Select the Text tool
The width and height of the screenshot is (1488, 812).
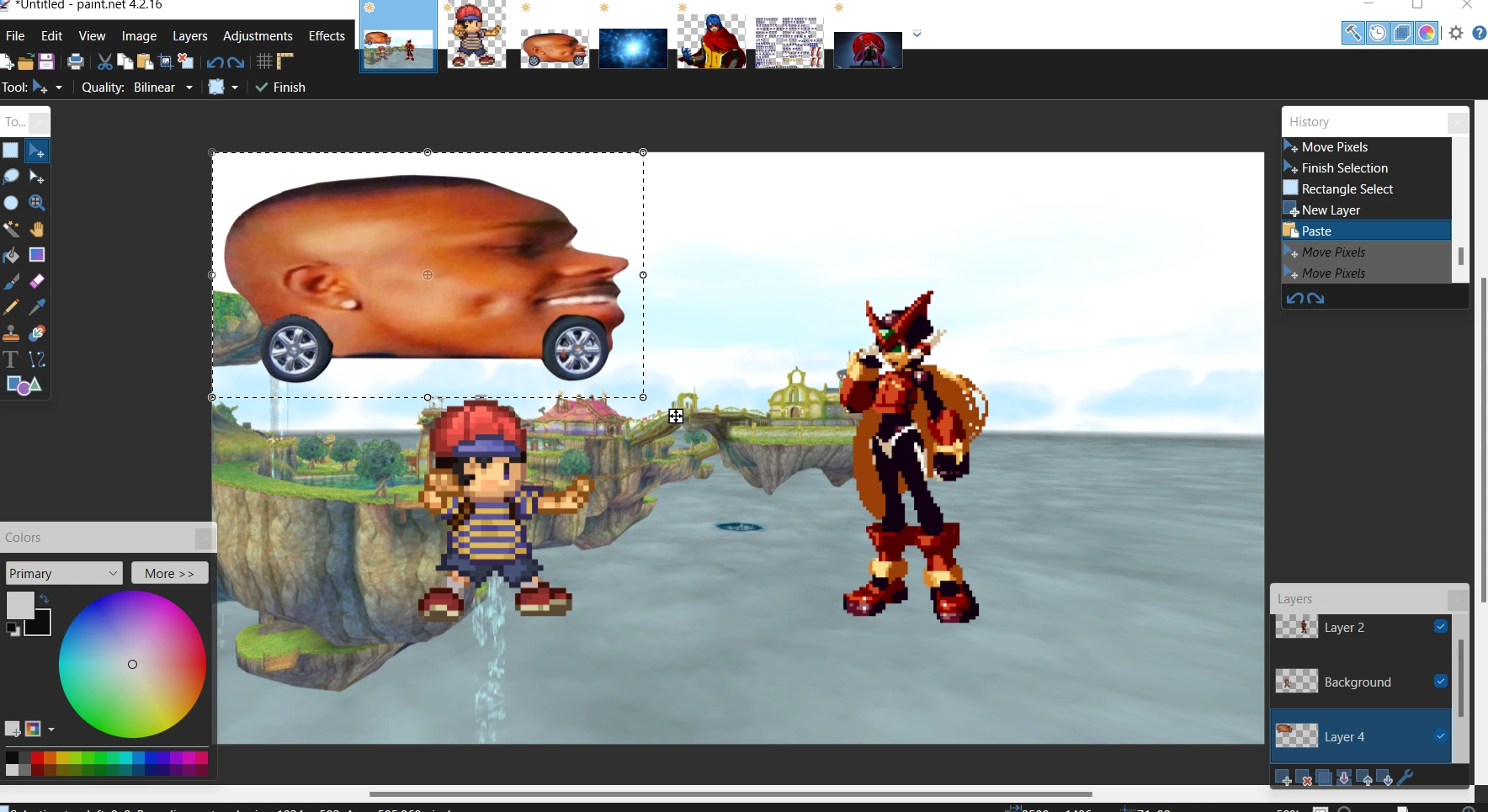pyautogui.click(x=11, y=359)
